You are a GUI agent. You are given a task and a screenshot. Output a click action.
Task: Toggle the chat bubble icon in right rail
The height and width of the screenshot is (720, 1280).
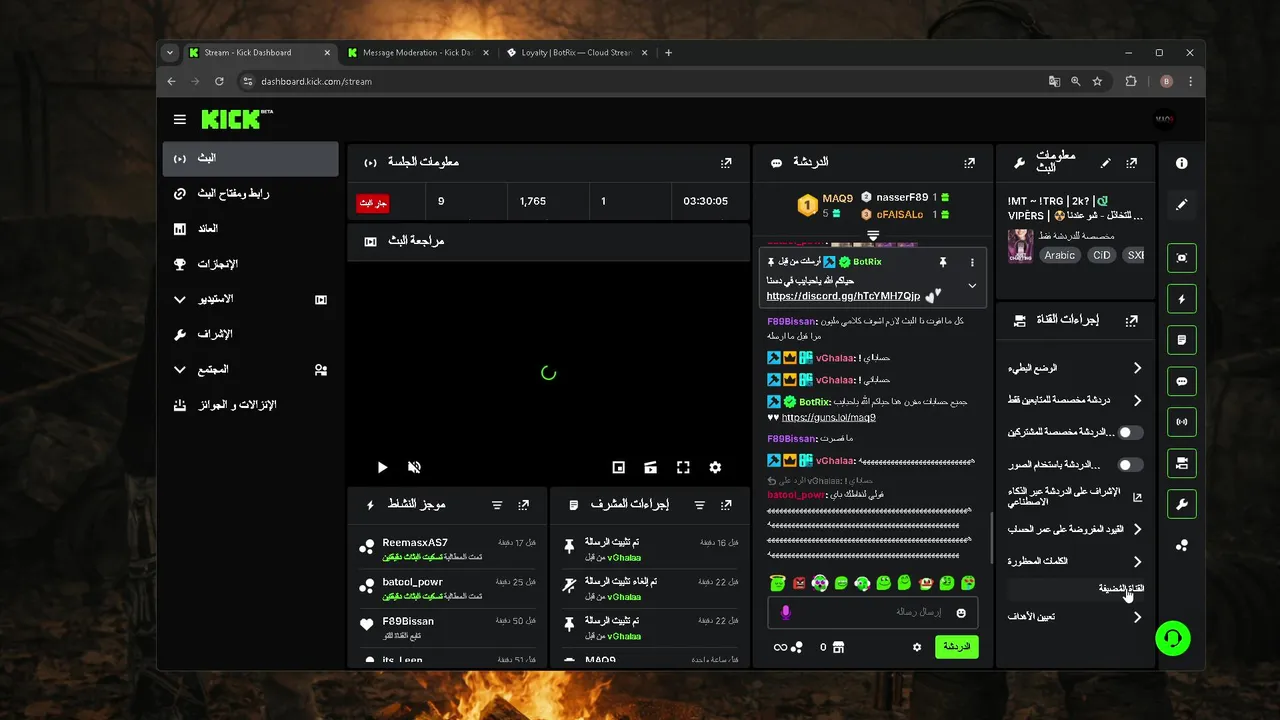click(1182, 381)
